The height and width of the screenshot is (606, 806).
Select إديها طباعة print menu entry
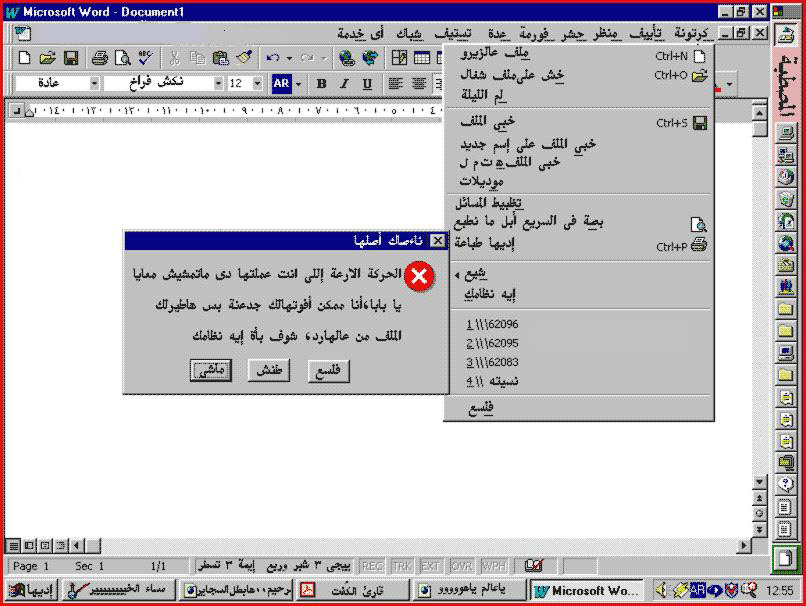point(579,244)
